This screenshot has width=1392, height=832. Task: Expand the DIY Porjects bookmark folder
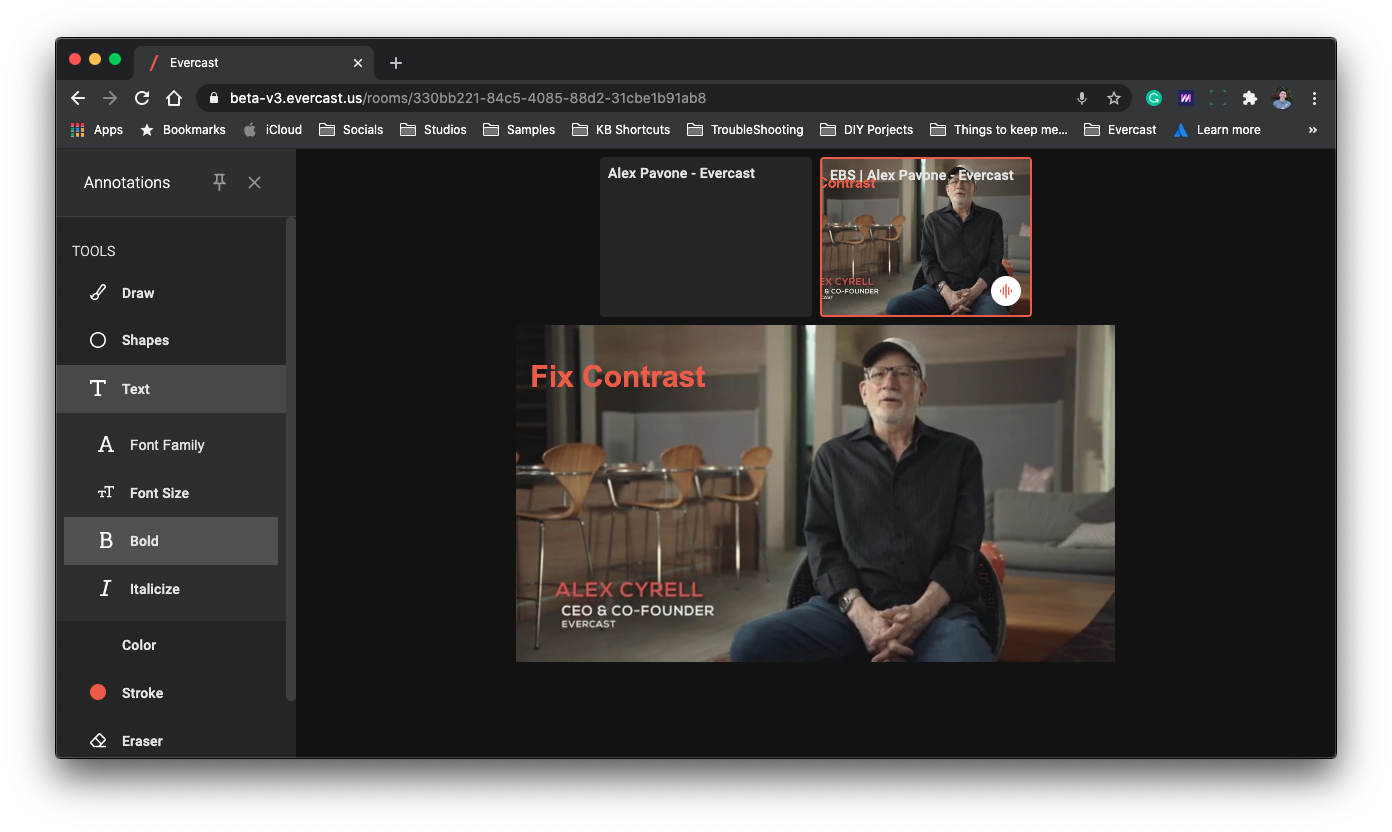(866, 130)
